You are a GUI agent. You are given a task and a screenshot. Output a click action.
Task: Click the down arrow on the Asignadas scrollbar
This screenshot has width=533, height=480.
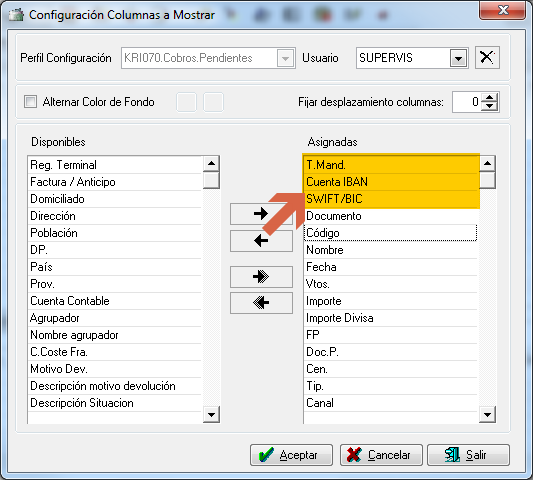tap(487, 414)
